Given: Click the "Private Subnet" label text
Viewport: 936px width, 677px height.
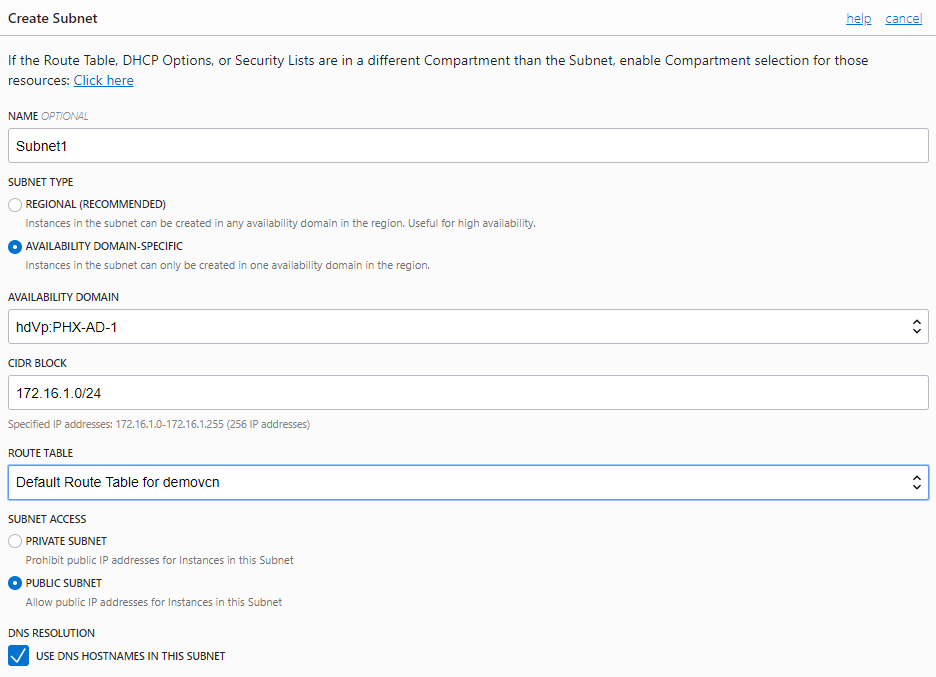Looking at the screenshot, I should point(66,541).
